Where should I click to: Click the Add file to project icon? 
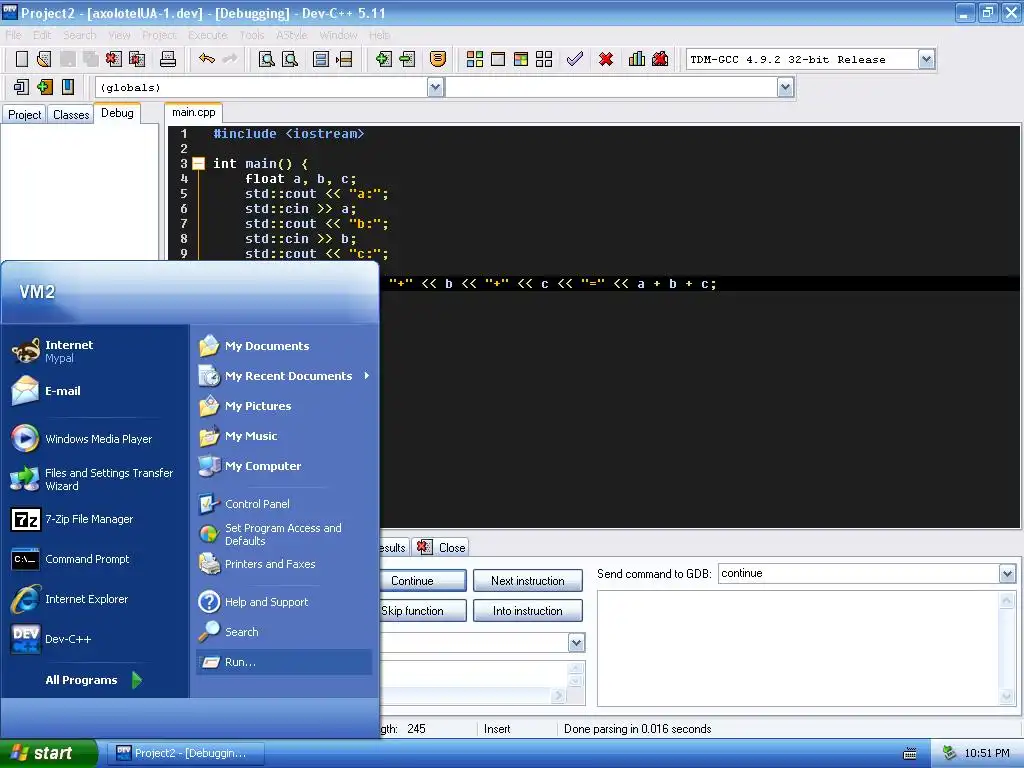(384, 59)
